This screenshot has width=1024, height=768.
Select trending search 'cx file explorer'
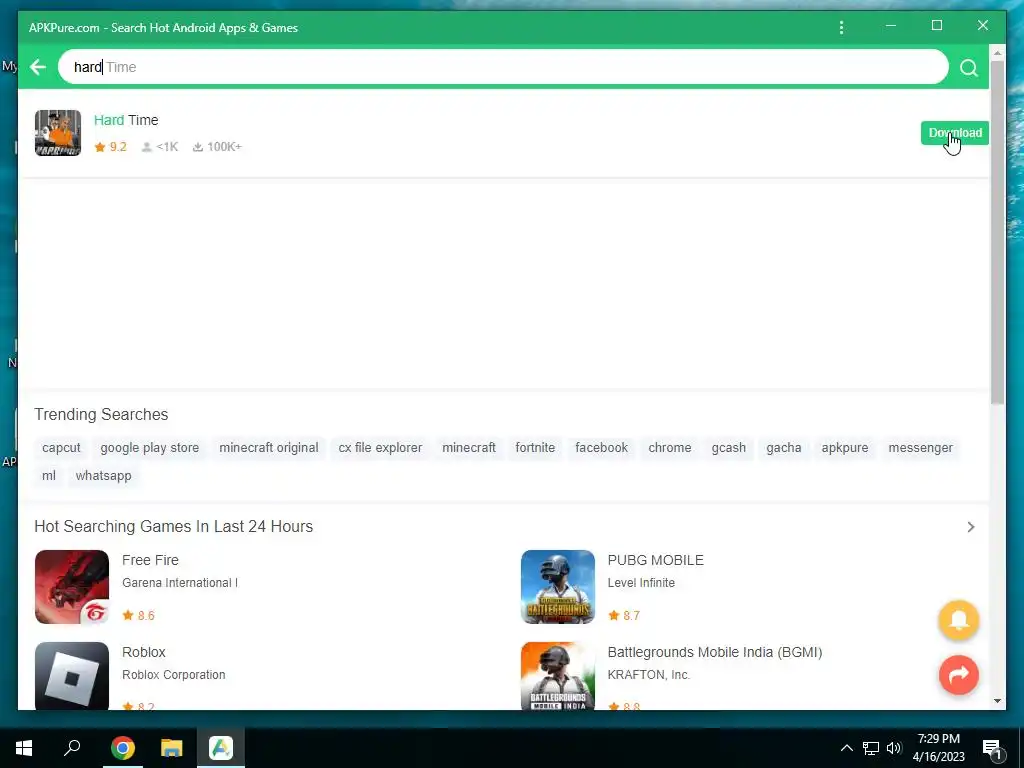[x=380, y=448]
